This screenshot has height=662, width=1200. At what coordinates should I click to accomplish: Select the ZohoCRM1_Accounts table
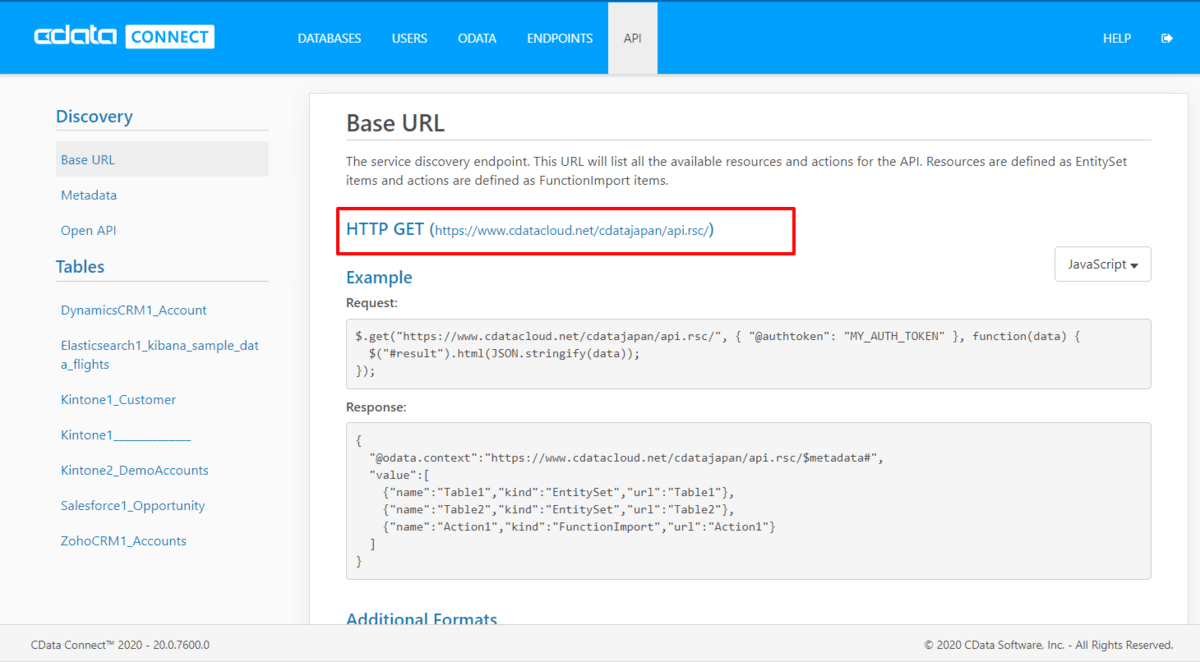pyautogui.click(x=124, y=541)
